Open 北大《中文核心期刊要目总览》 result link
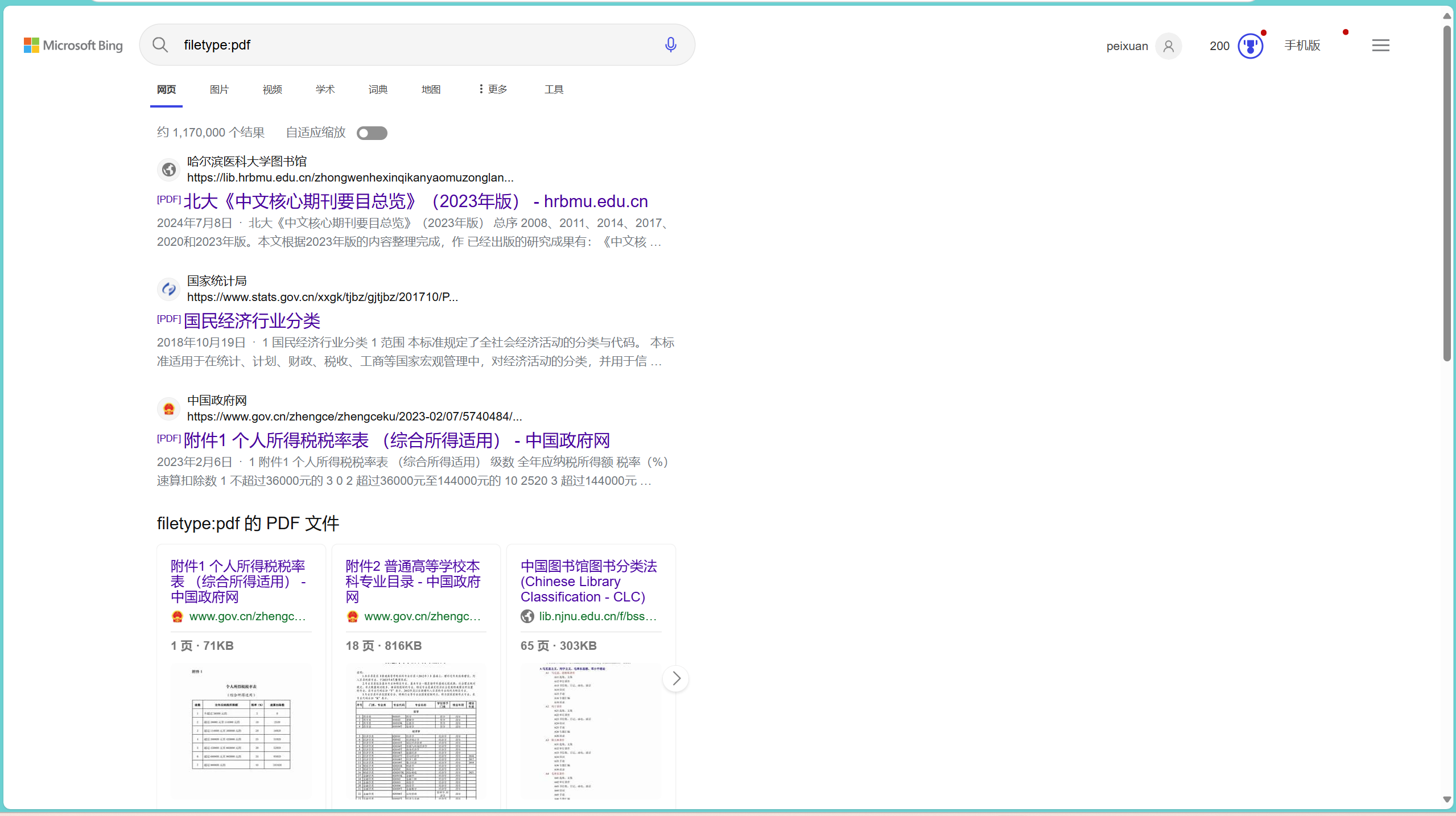 [x=415, y=201]
